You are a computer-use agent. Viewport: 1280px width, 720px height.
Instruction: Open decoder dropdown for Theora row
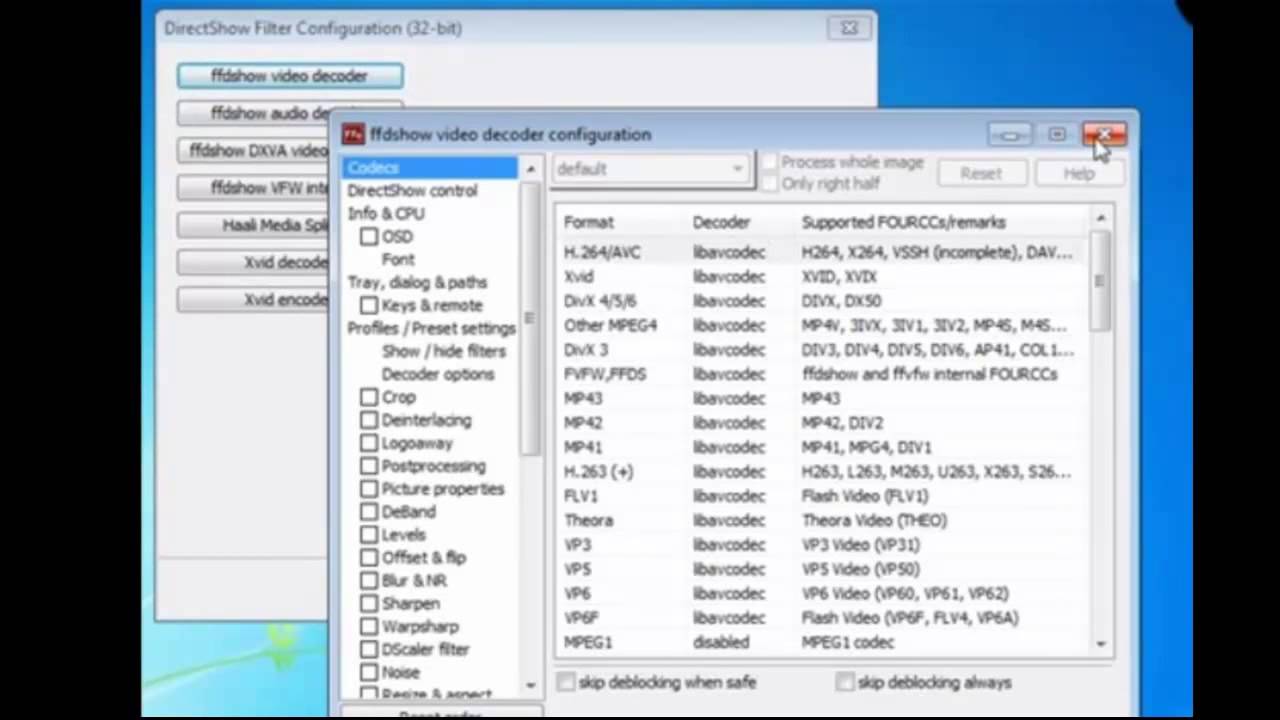(729, 520)
